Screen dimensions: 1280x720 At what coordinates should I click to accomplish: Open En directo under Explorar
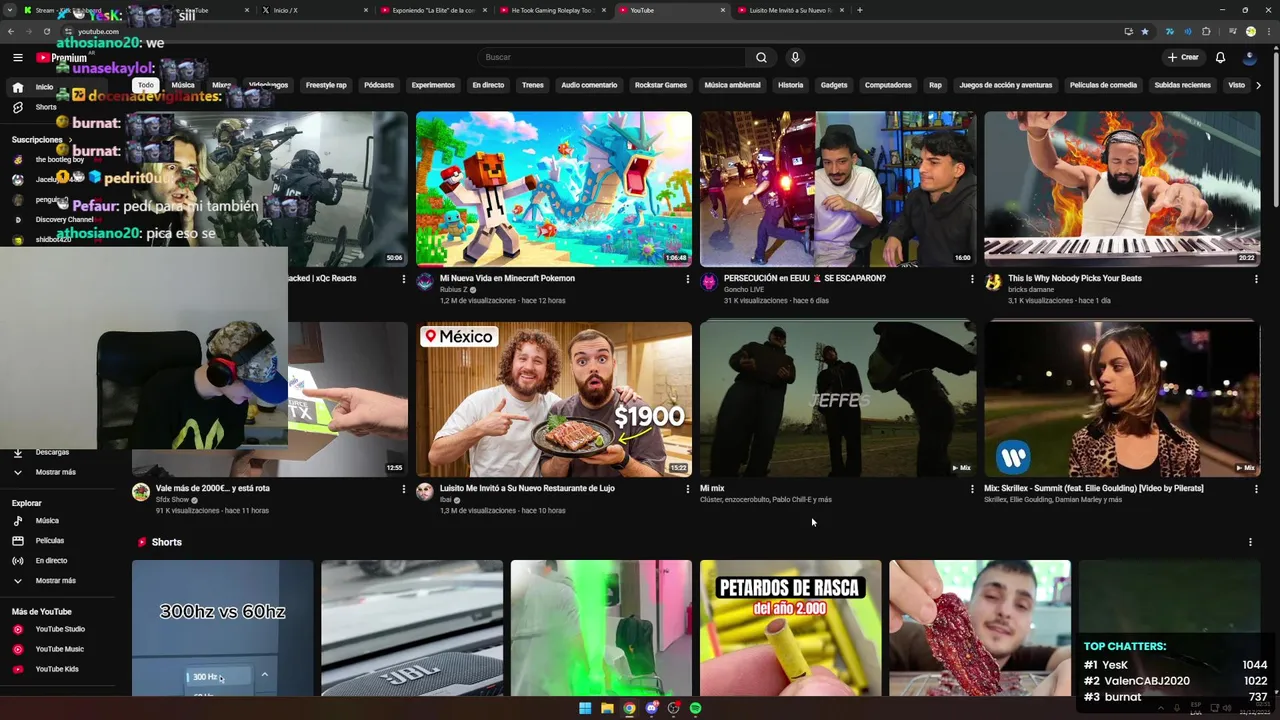click(x=51, y=560)
